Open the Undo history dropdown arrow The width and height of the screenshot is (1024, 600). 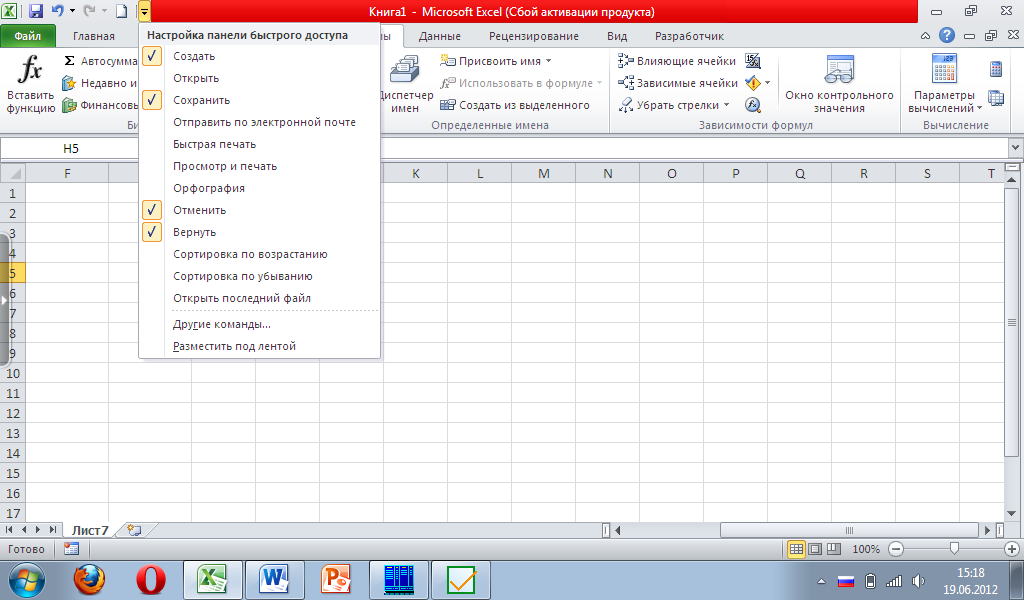72,11
